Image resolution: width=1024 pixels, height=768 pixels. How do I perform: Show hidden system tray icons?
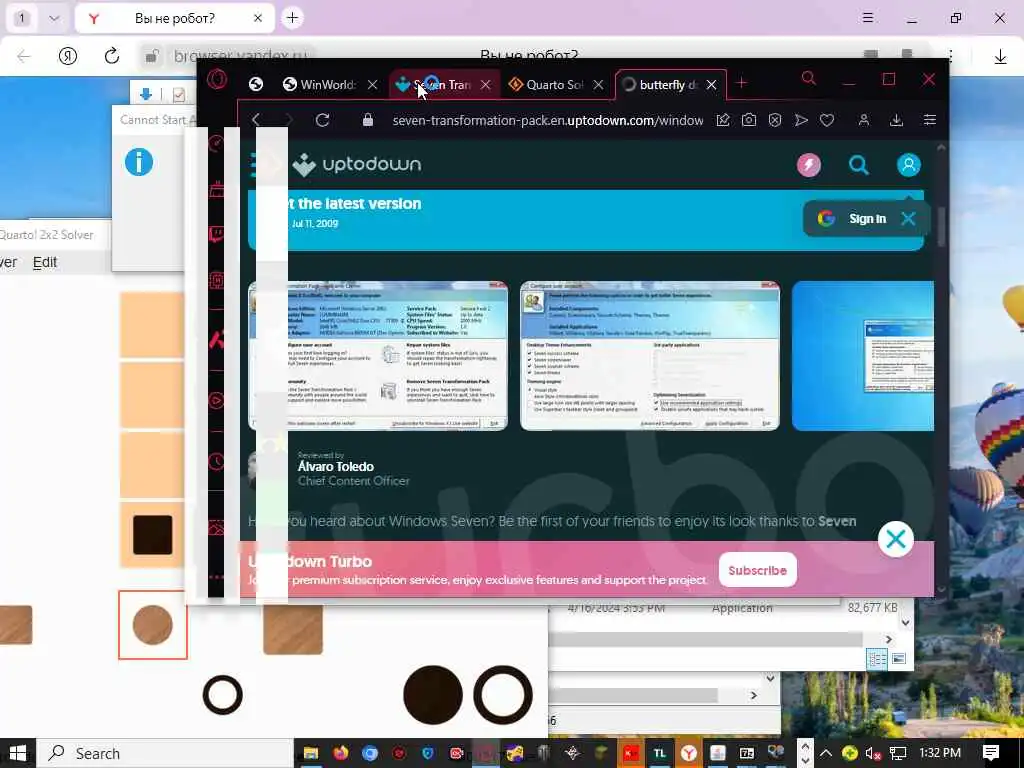point(825,753)
